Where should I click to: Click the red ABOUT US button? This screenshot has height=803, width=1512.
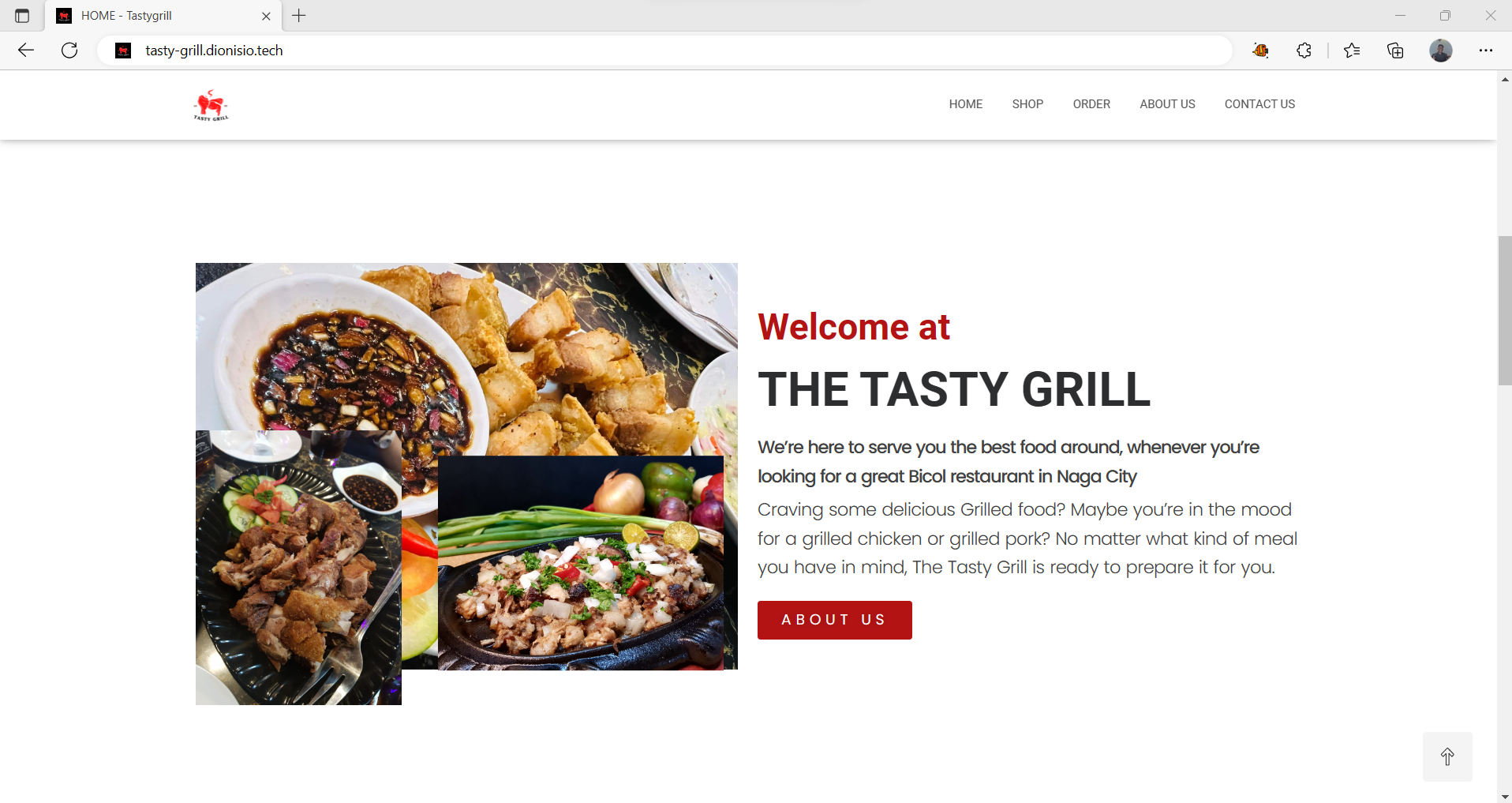[x=835, y=620]
